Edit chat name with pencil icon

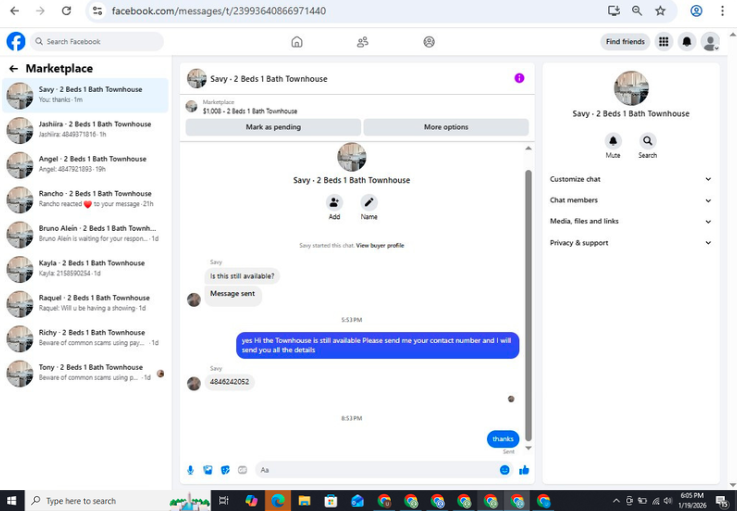369,203
